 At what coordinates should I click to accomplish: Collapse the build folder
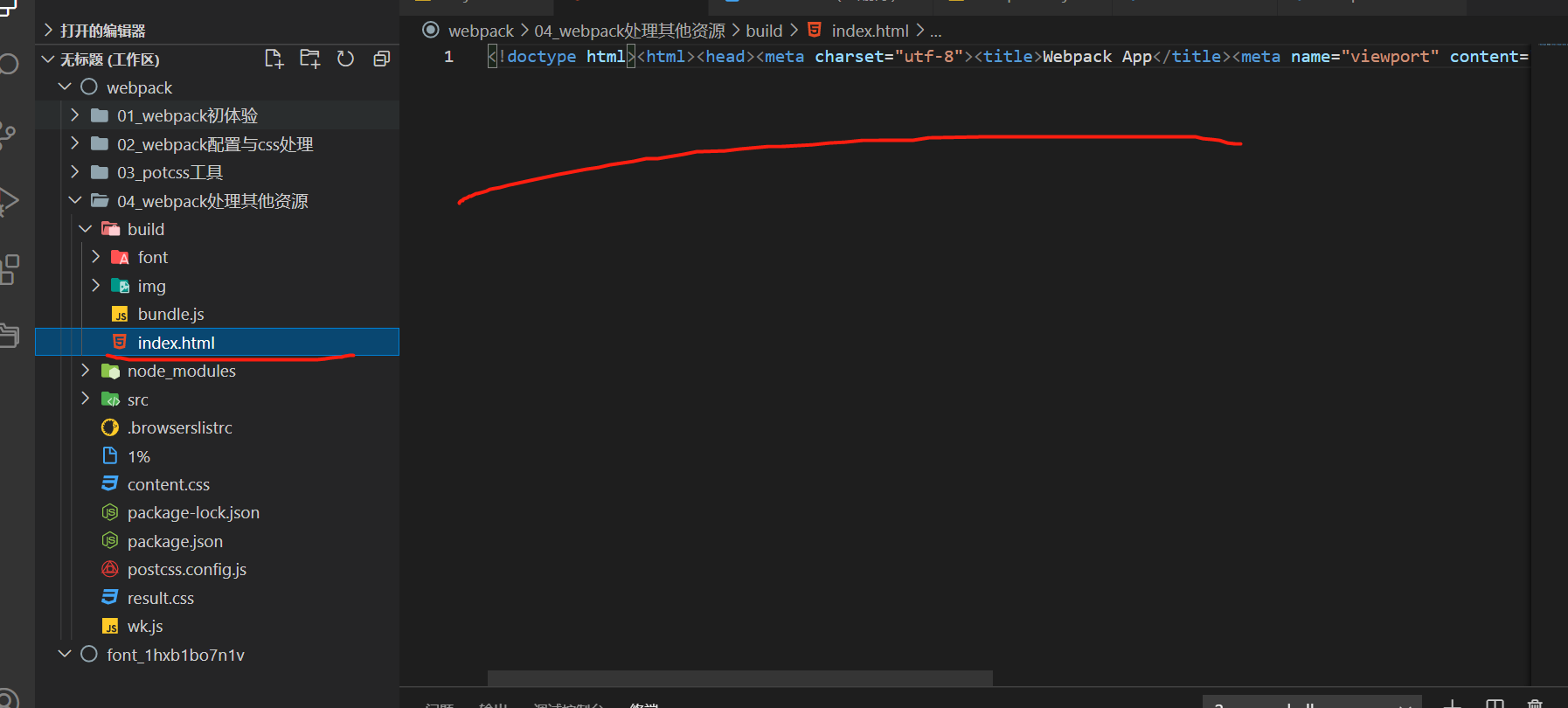point(85,229)
